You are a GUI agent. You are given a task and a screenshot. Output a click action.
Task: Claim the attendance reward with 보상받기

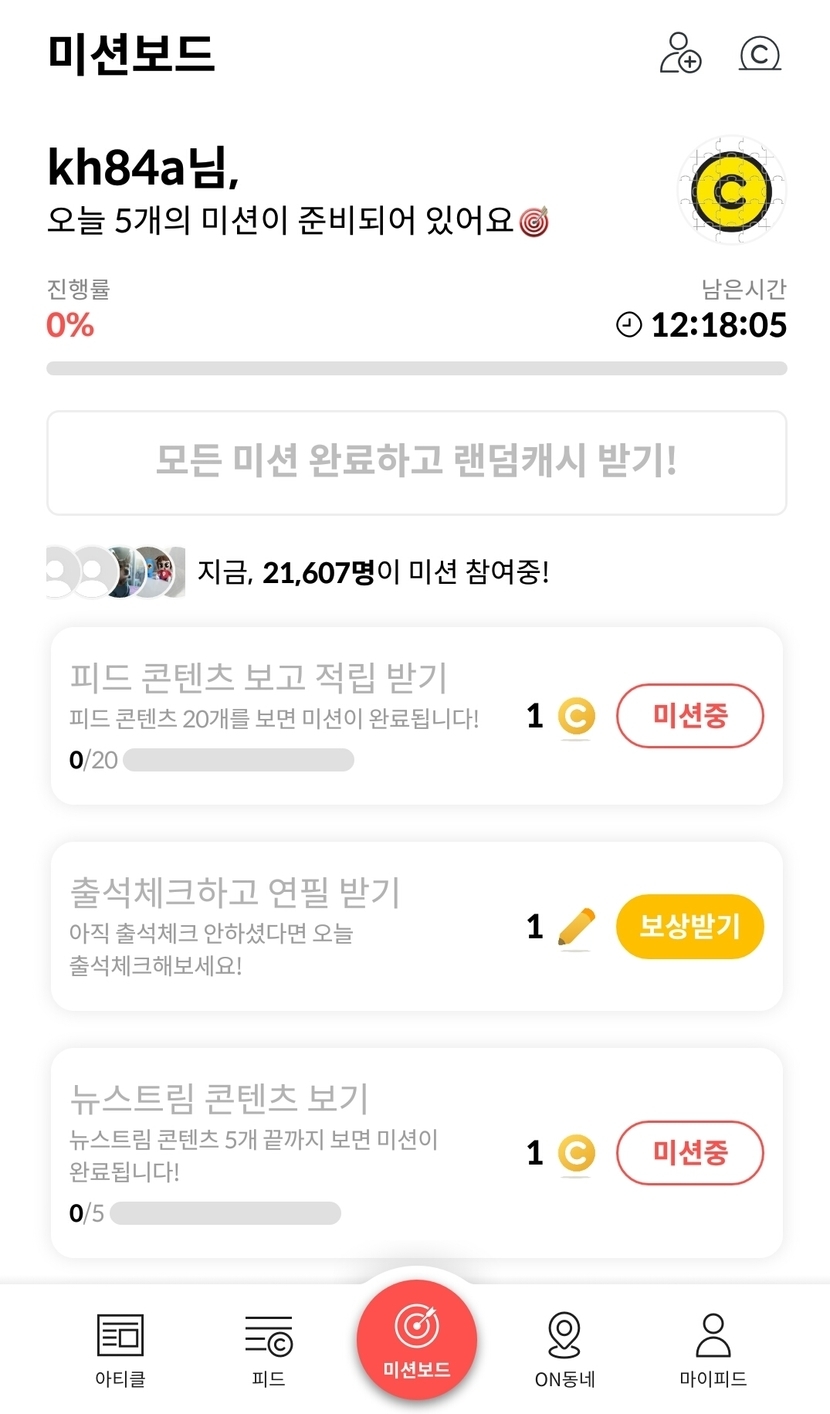coord(689,926)
